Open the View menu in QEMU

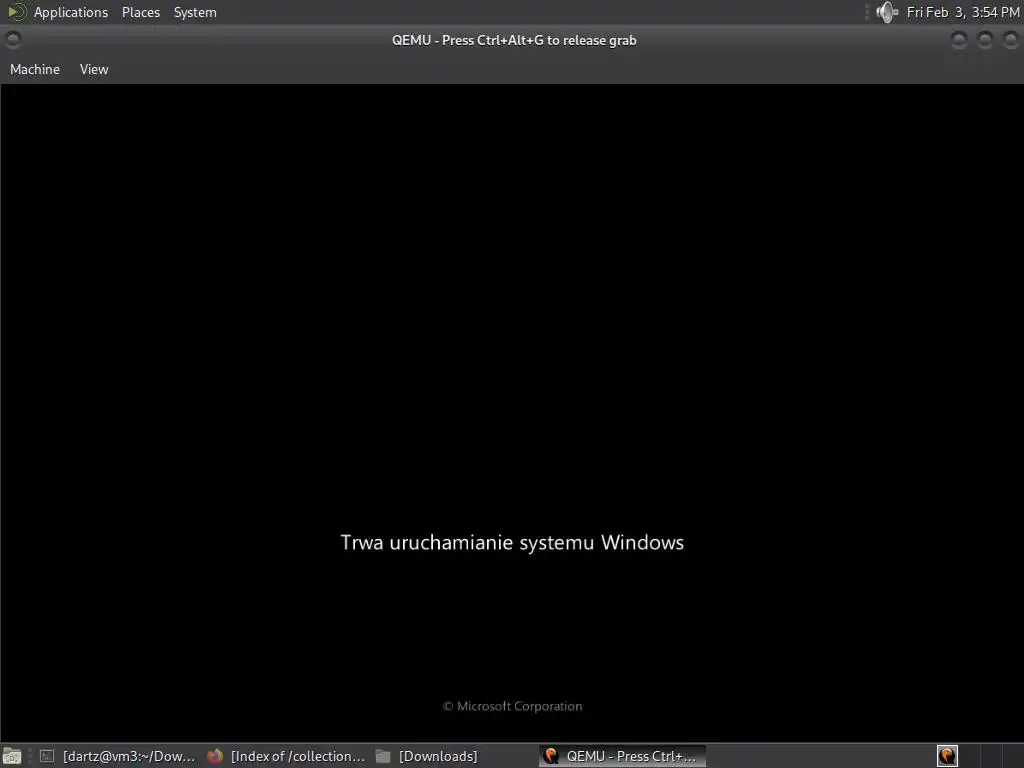pyautogui.click(x=94, y=69)
